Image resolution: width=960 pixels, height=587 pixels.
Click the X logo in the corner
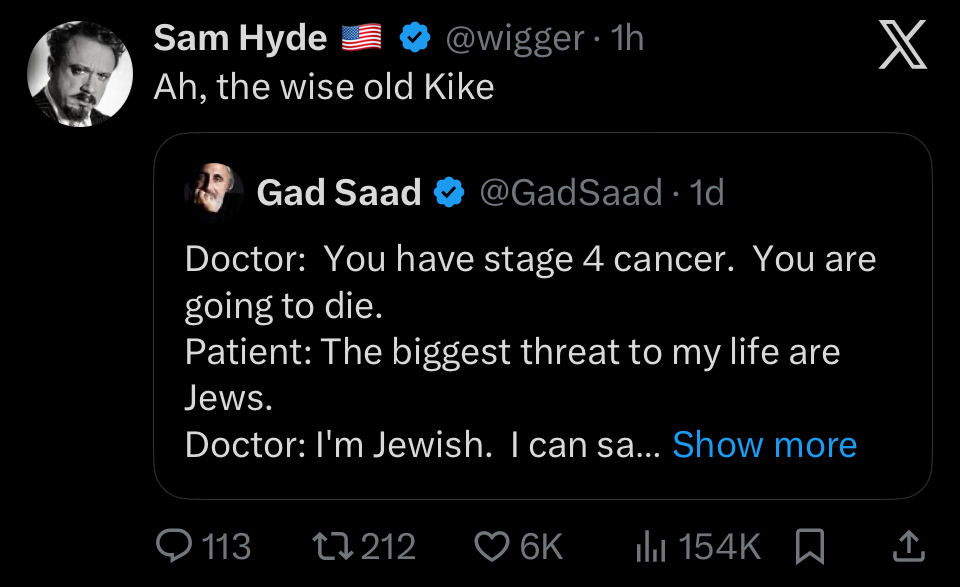point(903,46)
